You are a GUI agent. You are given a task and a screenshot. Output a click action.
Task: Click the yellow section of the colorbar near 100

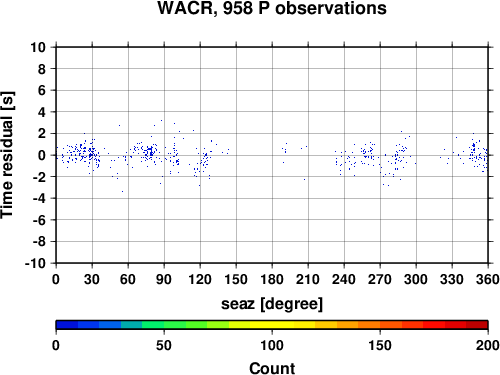(x=272, y=325)
